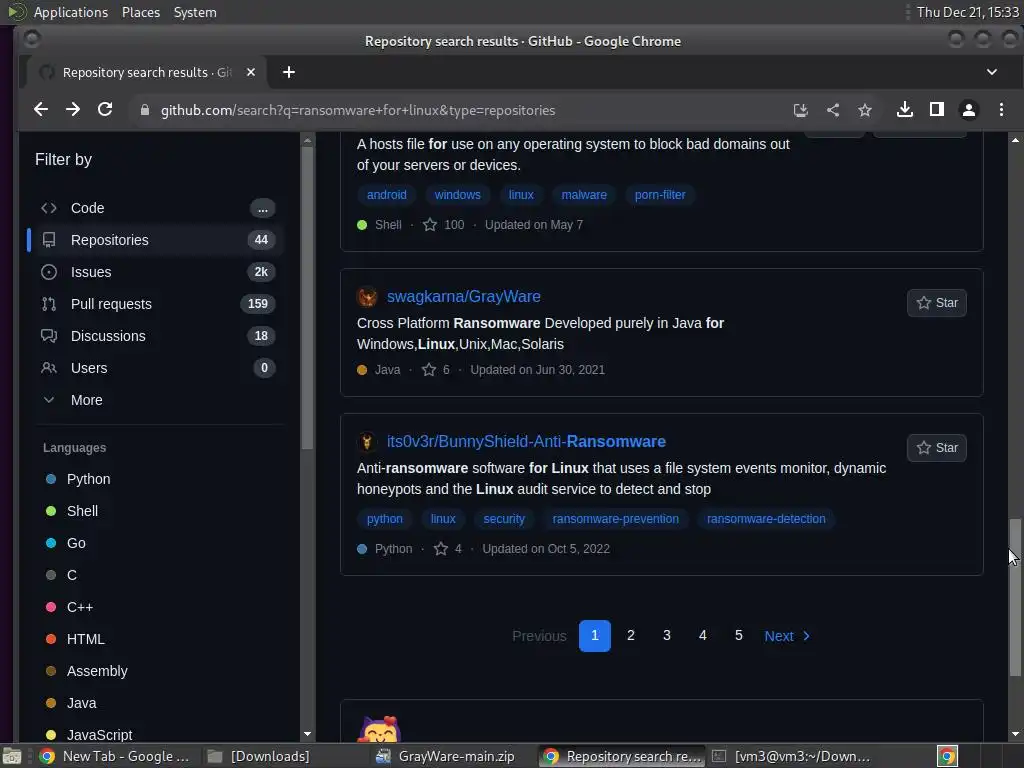Open the System menu
The image size is (1024, 768).
(x=195, y=12)
